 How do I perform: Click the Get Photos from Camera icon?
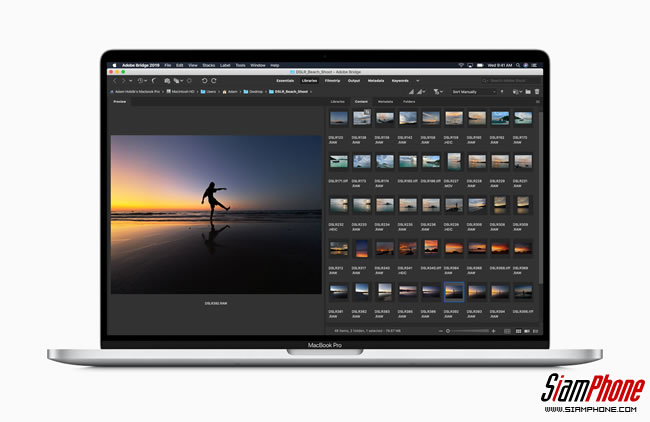pos(167,81)
